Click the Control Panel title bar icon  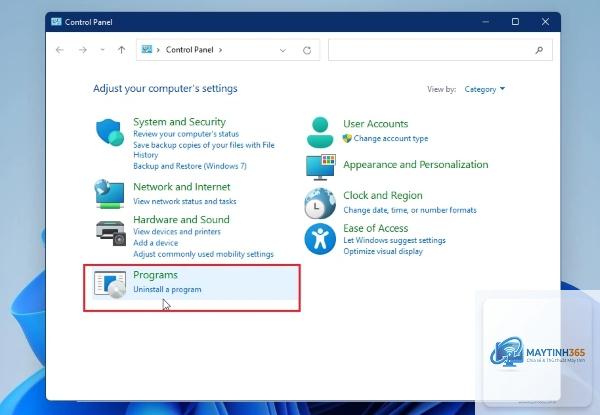(x=56, y=21)
